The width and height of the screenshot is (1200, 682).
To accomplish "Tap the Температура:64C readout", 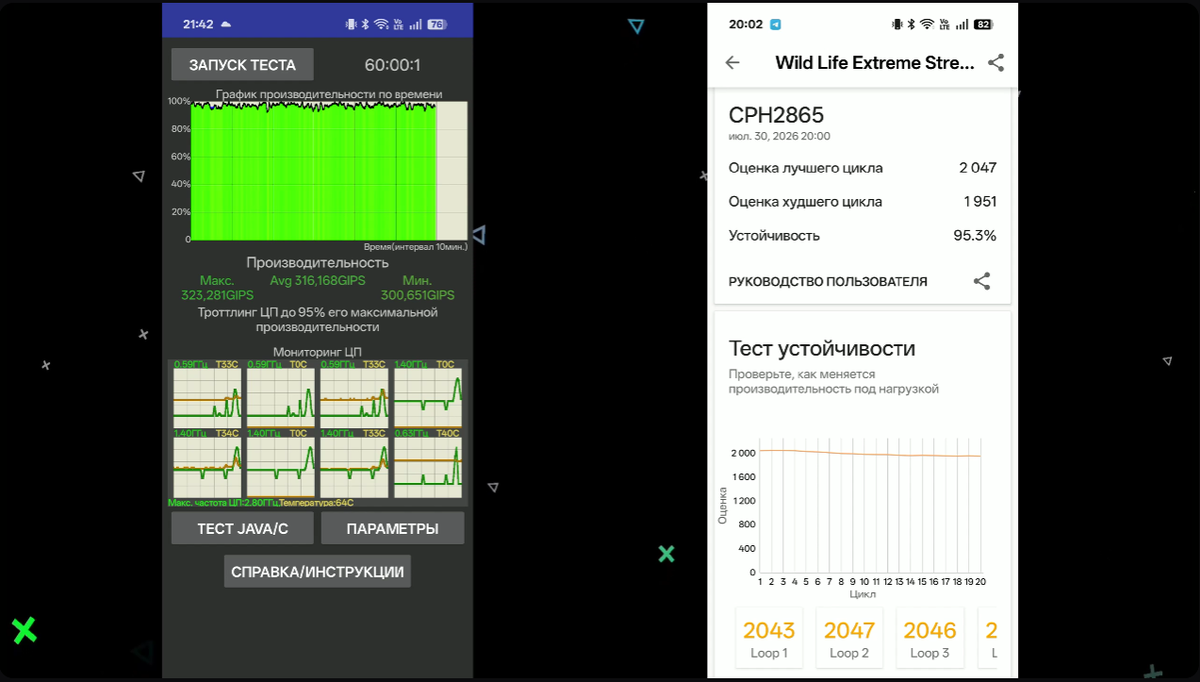I will pyautogui.click(x=316, y=503).
